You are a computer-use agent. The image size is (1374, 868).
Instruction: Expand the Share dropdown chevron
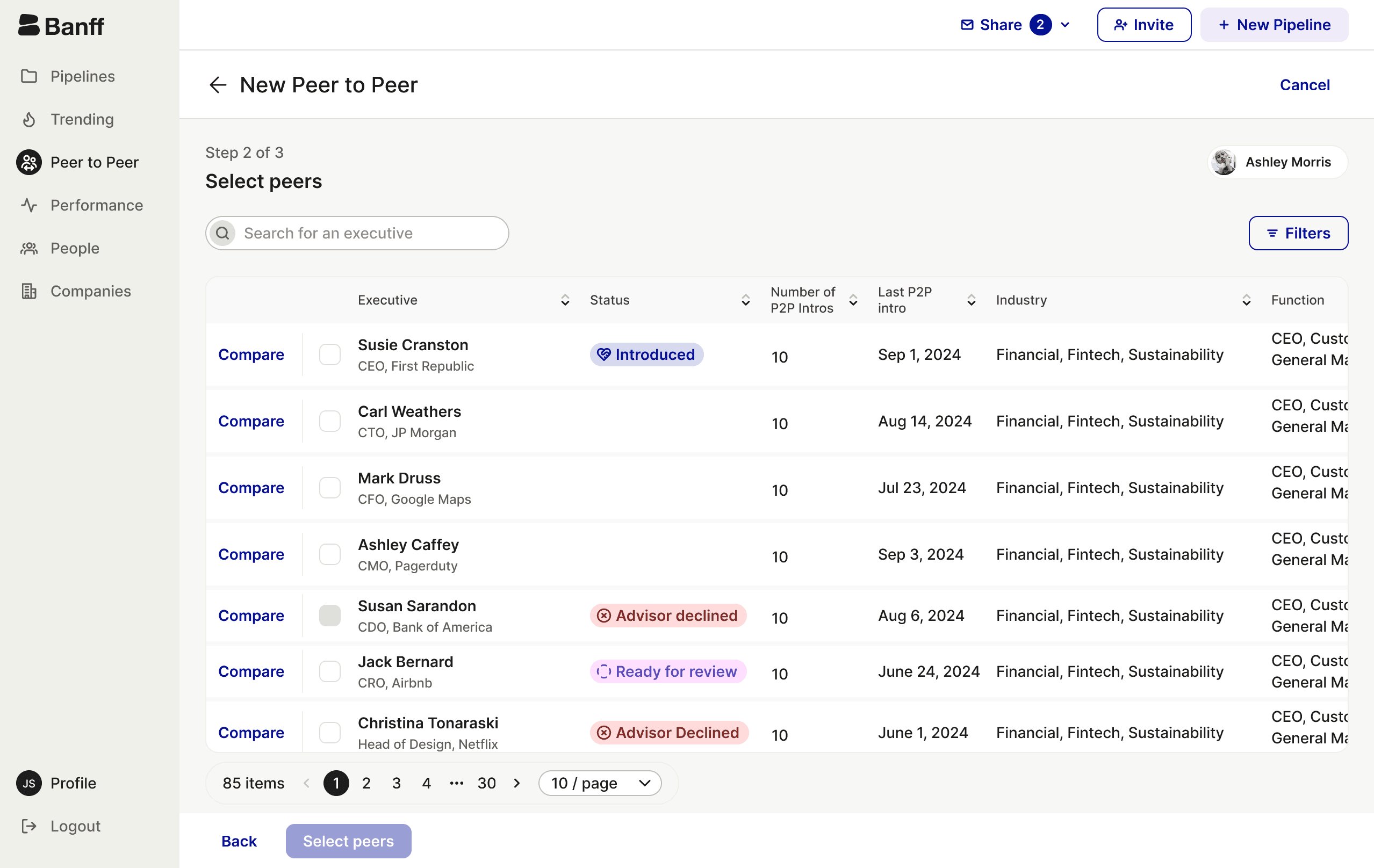tap(1064, 25)
